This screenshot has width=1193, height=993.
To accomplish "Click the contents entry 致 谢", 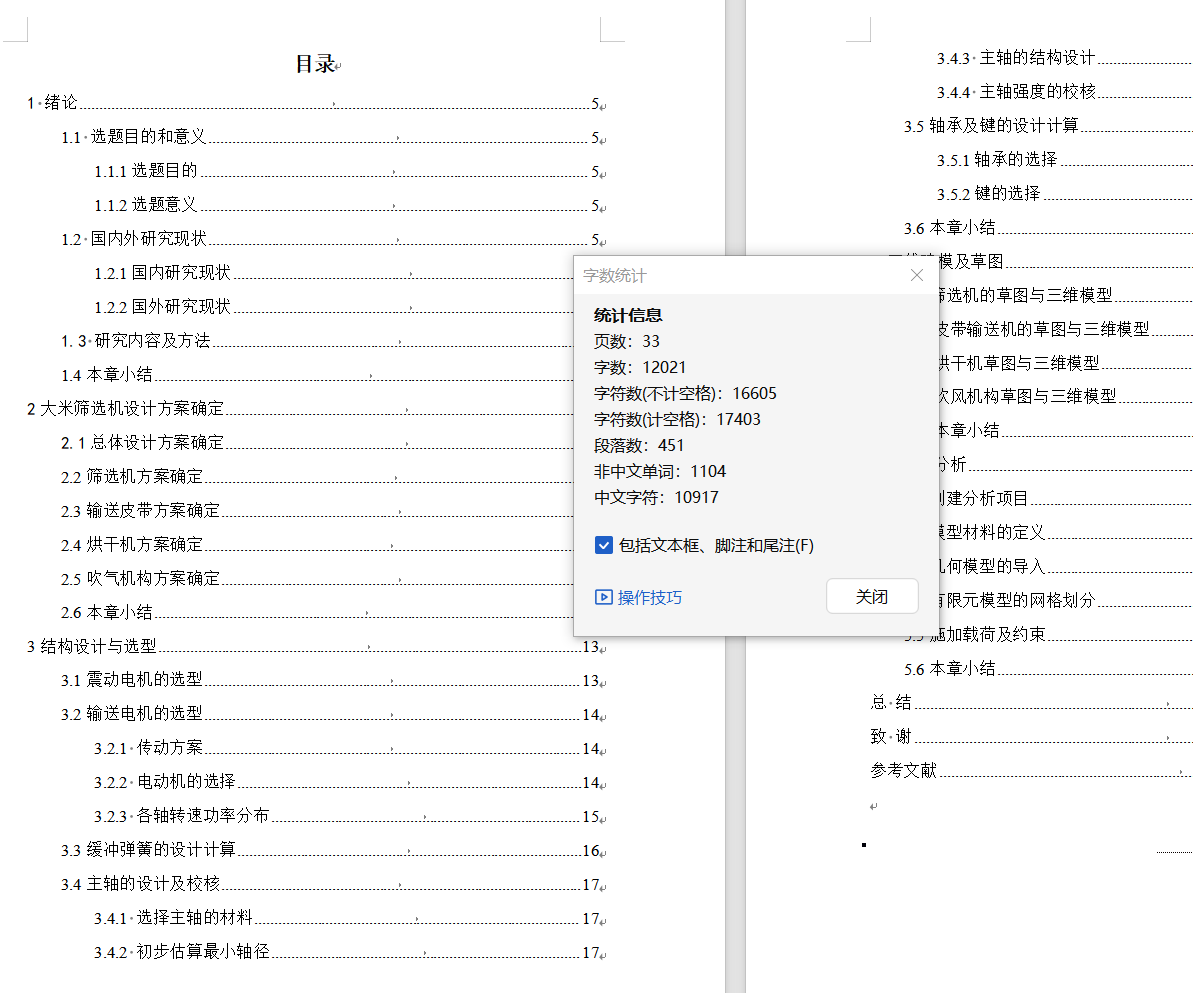I will tap(1032, 737).
